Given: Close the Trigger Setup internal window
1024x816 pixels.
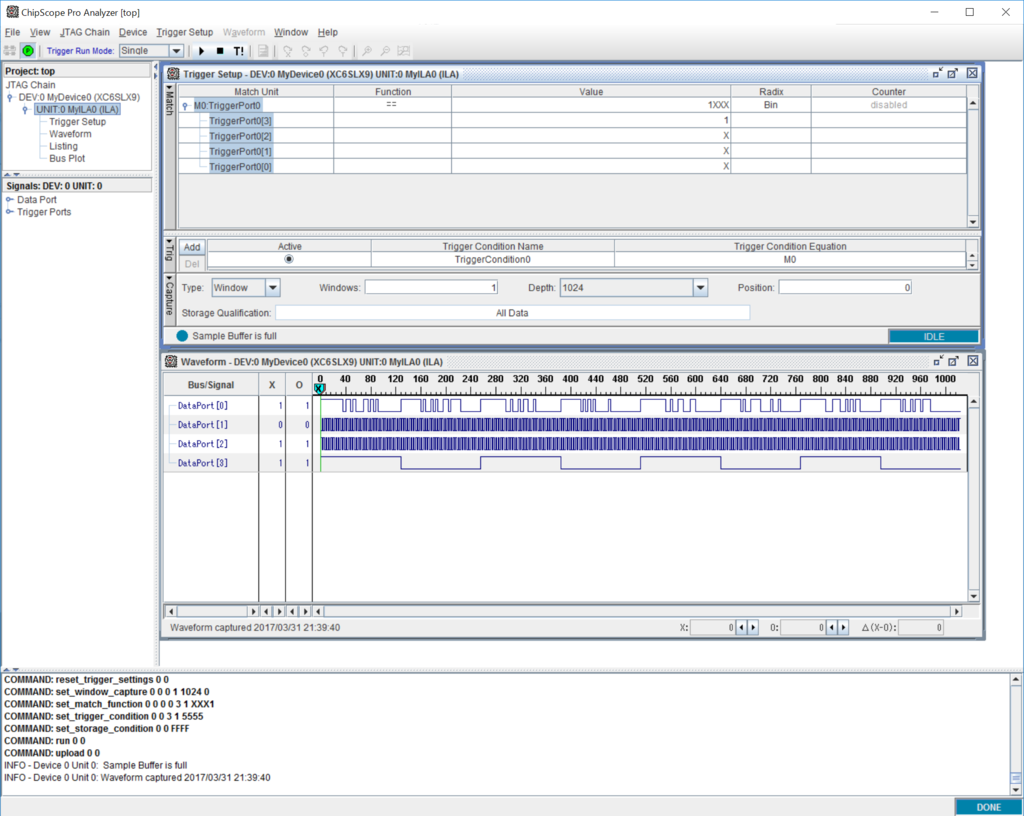Looking at the screenshot, I should pos(972,73).
